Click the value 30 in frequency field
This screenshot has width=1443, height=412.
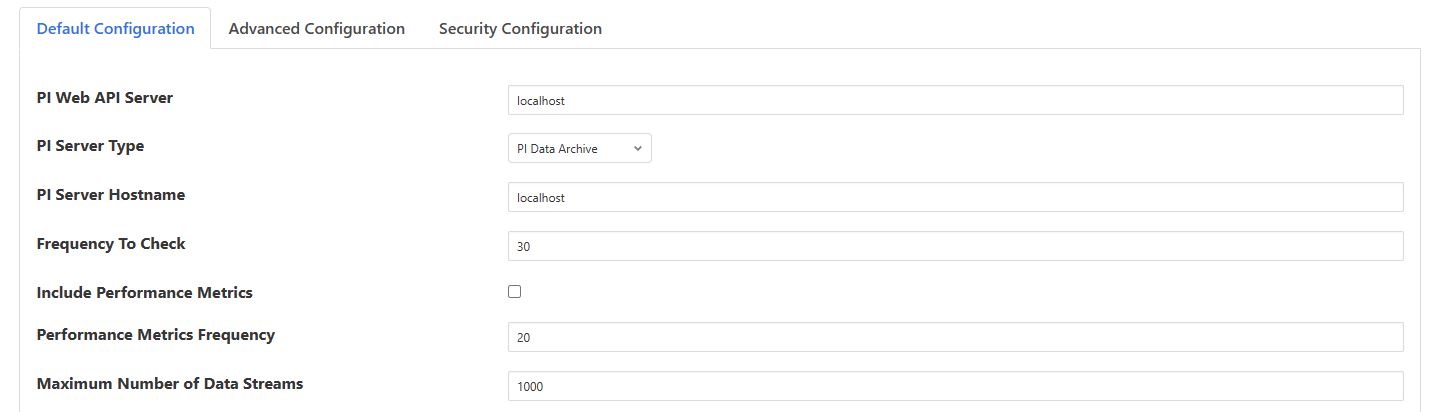point(524,246)
